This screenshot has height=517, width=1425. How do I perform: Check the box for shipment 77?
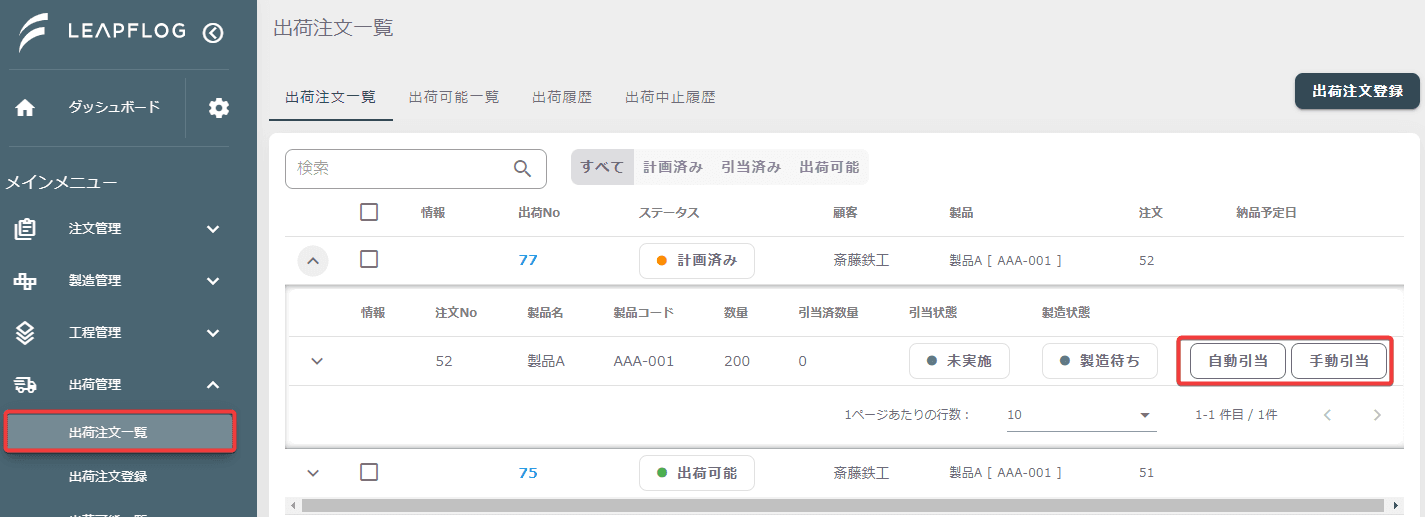pyautogui.click(x=369, y=259)
